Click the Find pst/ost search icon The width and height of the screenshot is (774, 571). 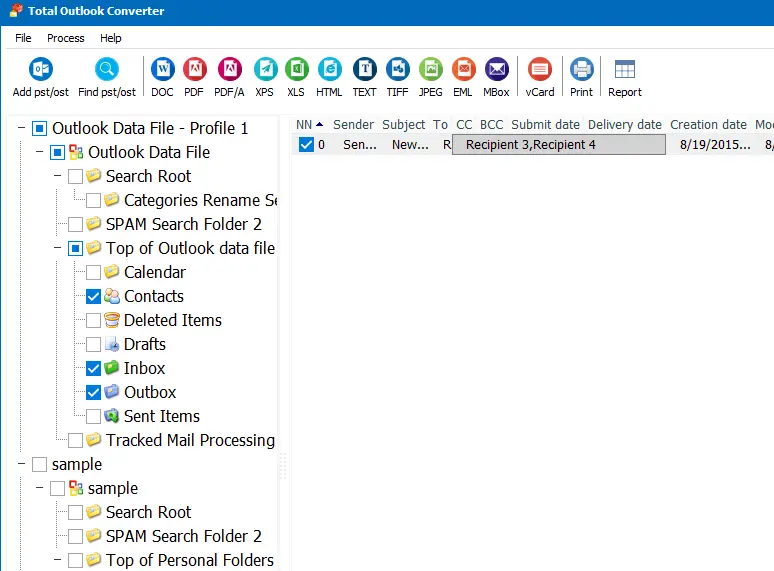107,70
